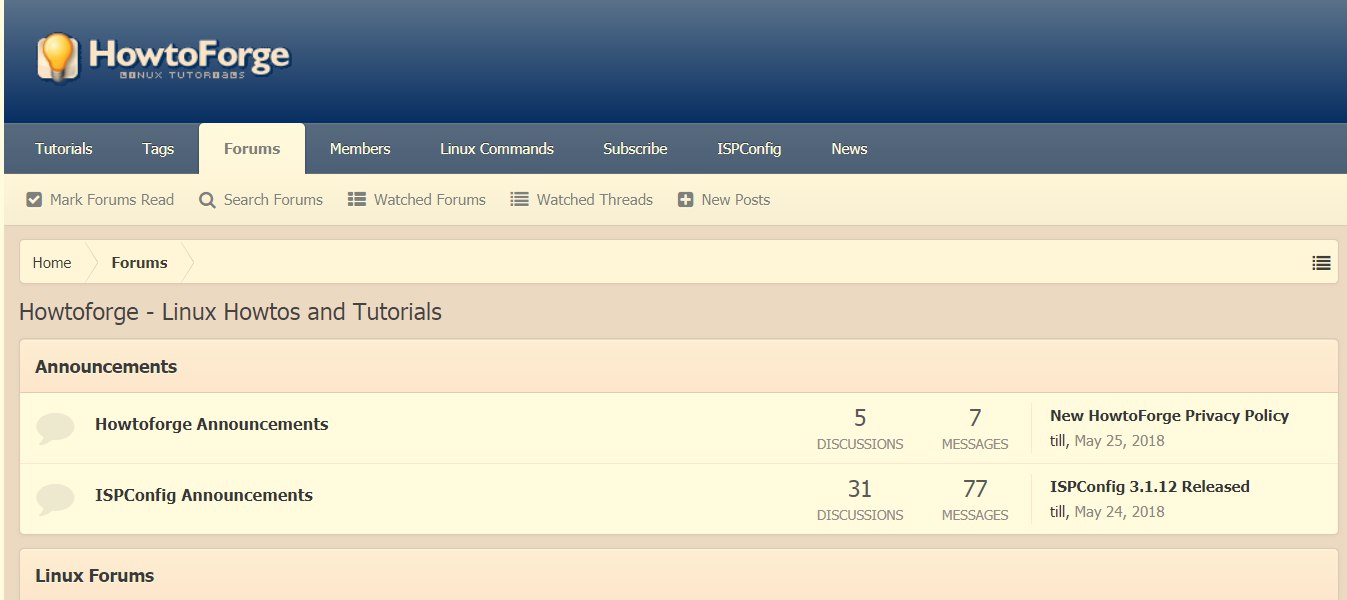Viewport: 1347px width, 600px height.
Task: Go to Home in the breadcrumb
Action: pyautogui.click(x=52, y=263)
